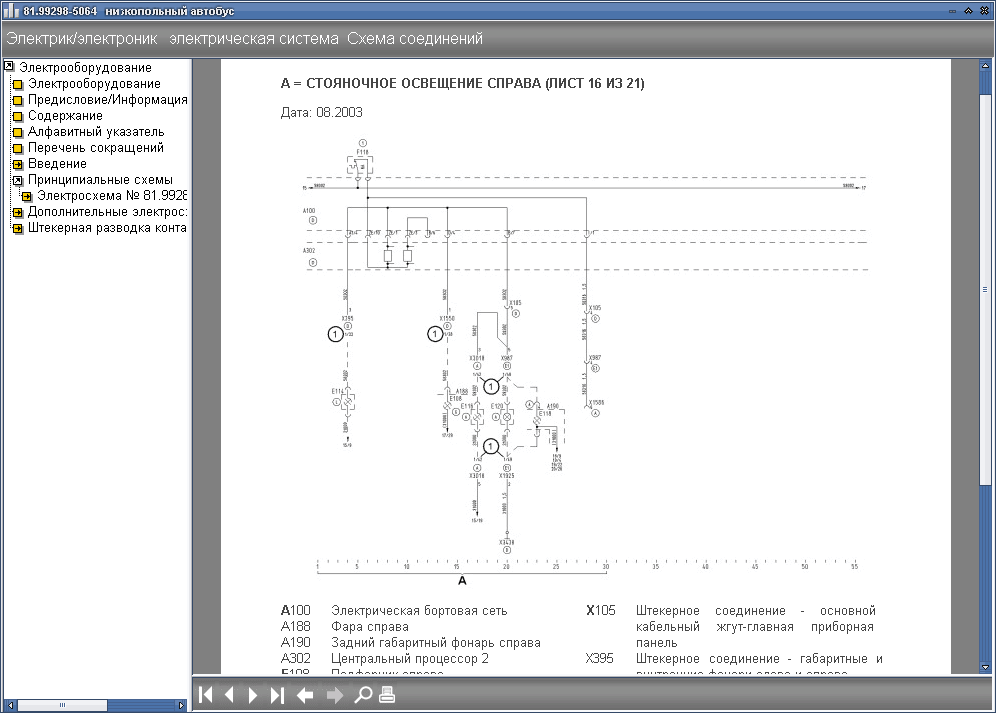Click the Дата: 08.2003 text
The height and width of the screenshot is (713, 996).
(321, 112)
